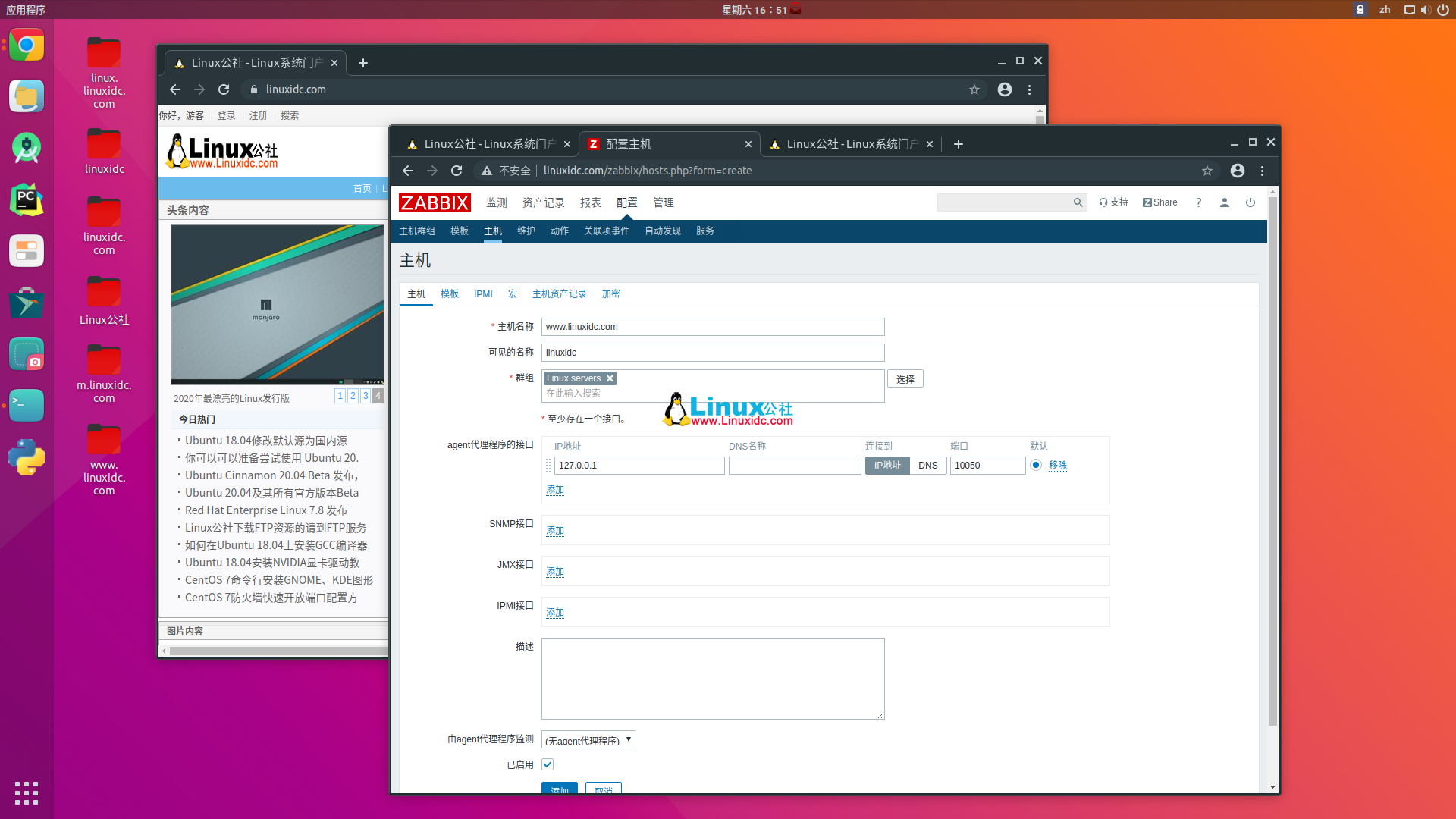Click 添加 under SNMP接口

pos(555,530)
